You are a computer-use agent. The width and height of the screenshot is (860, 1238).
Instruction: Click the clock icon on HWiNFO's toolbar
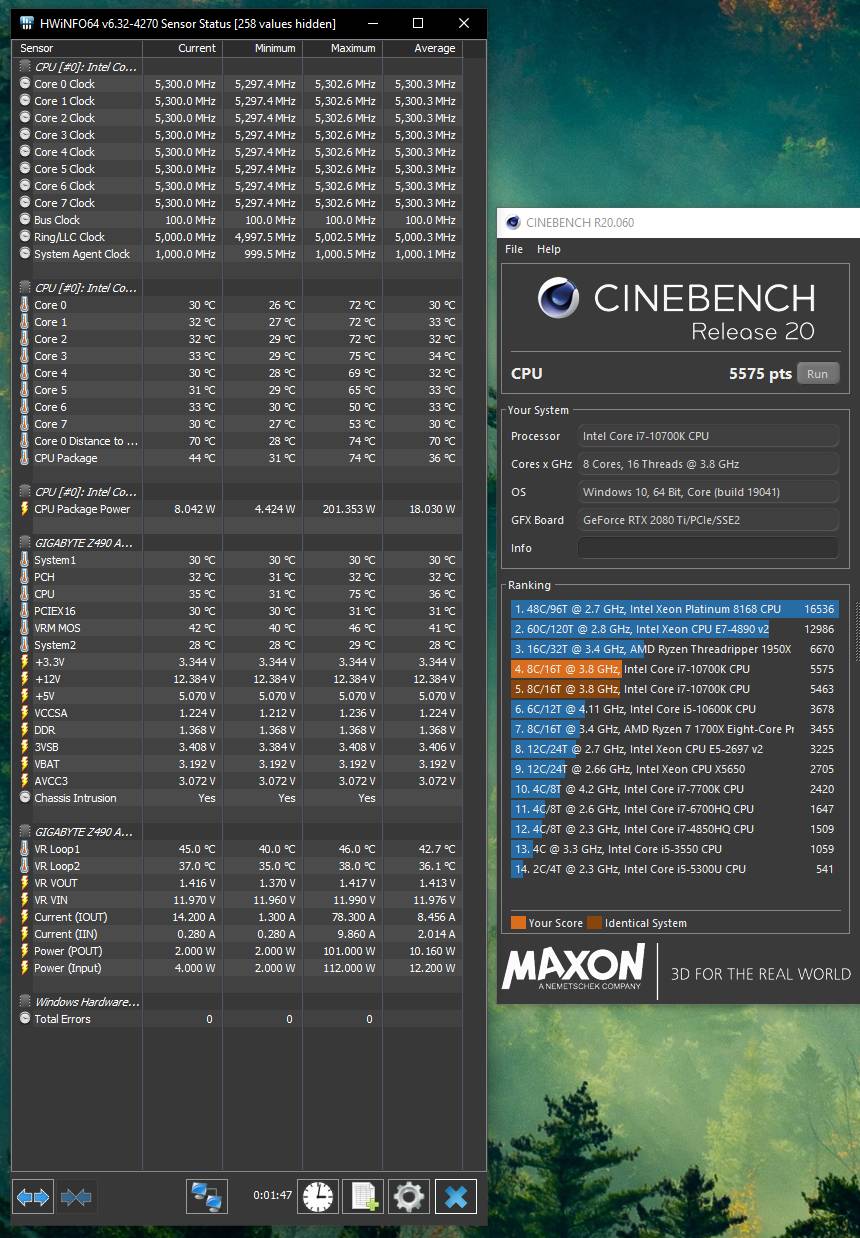(317, 1196)
